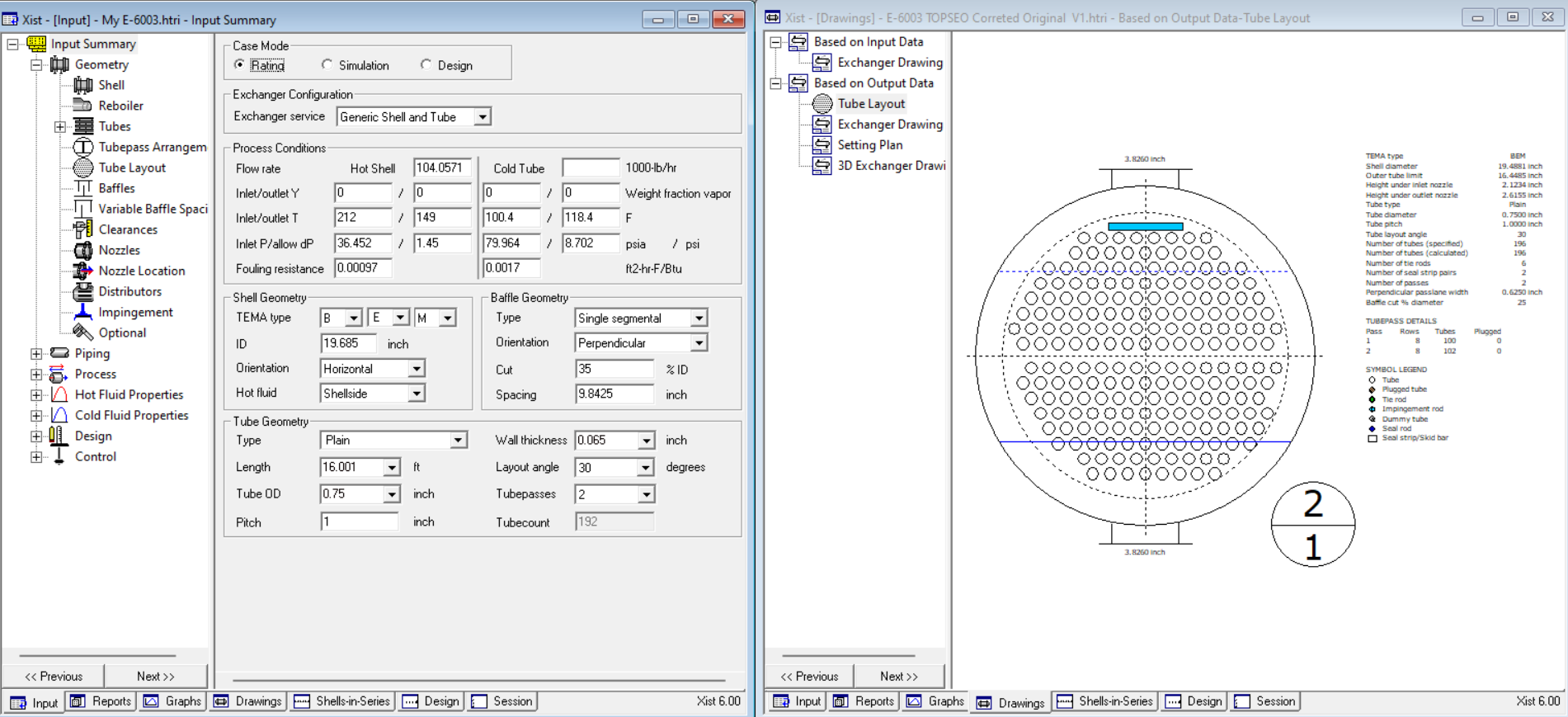Open the Setting Plan drawing icon
Image resolution: width=1568 pixels, height=717 pixels.
822,144
